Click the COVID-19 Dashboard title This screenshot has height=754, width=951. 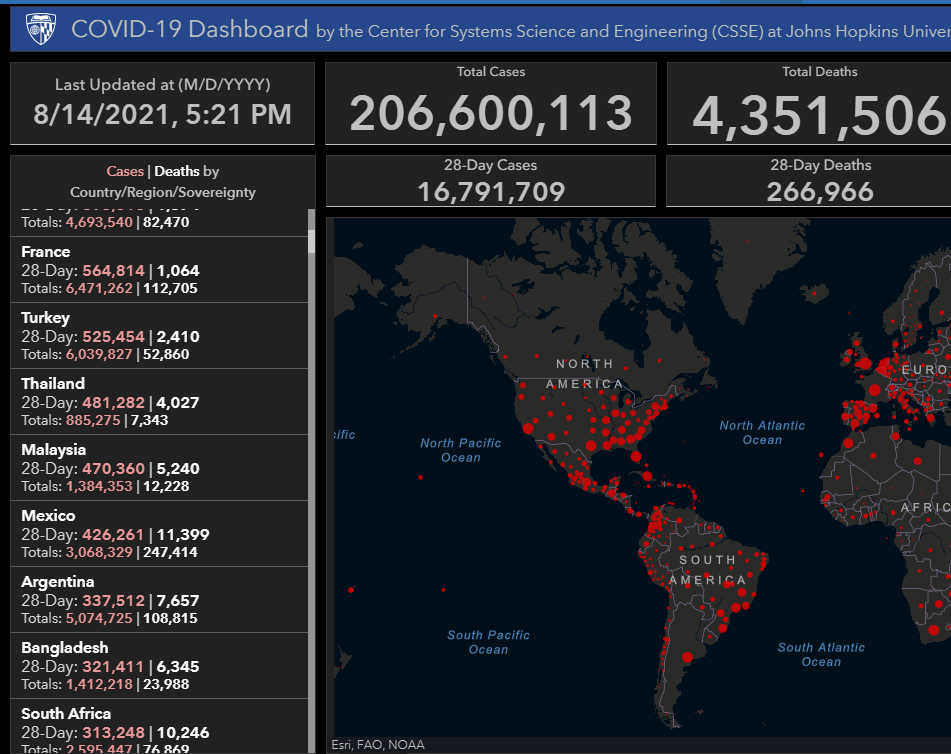(190, 29)
